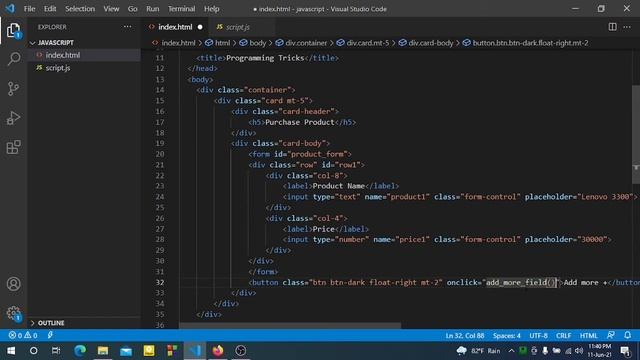
Task: Click the Purchase Product heading text in code
Action: click(300, 122)
